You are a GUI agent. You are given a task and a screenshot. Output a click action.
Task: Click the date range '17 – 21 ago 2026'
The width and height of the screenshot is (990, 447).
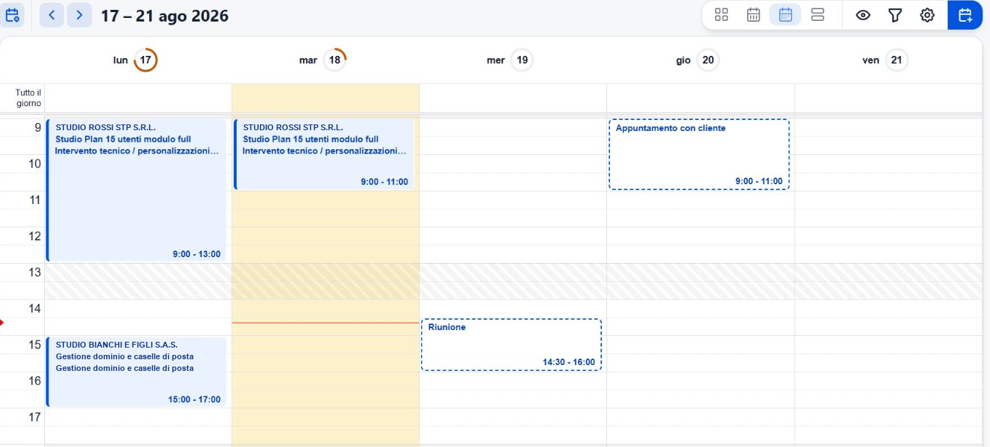pyautogui.click(x=165, y=16)
